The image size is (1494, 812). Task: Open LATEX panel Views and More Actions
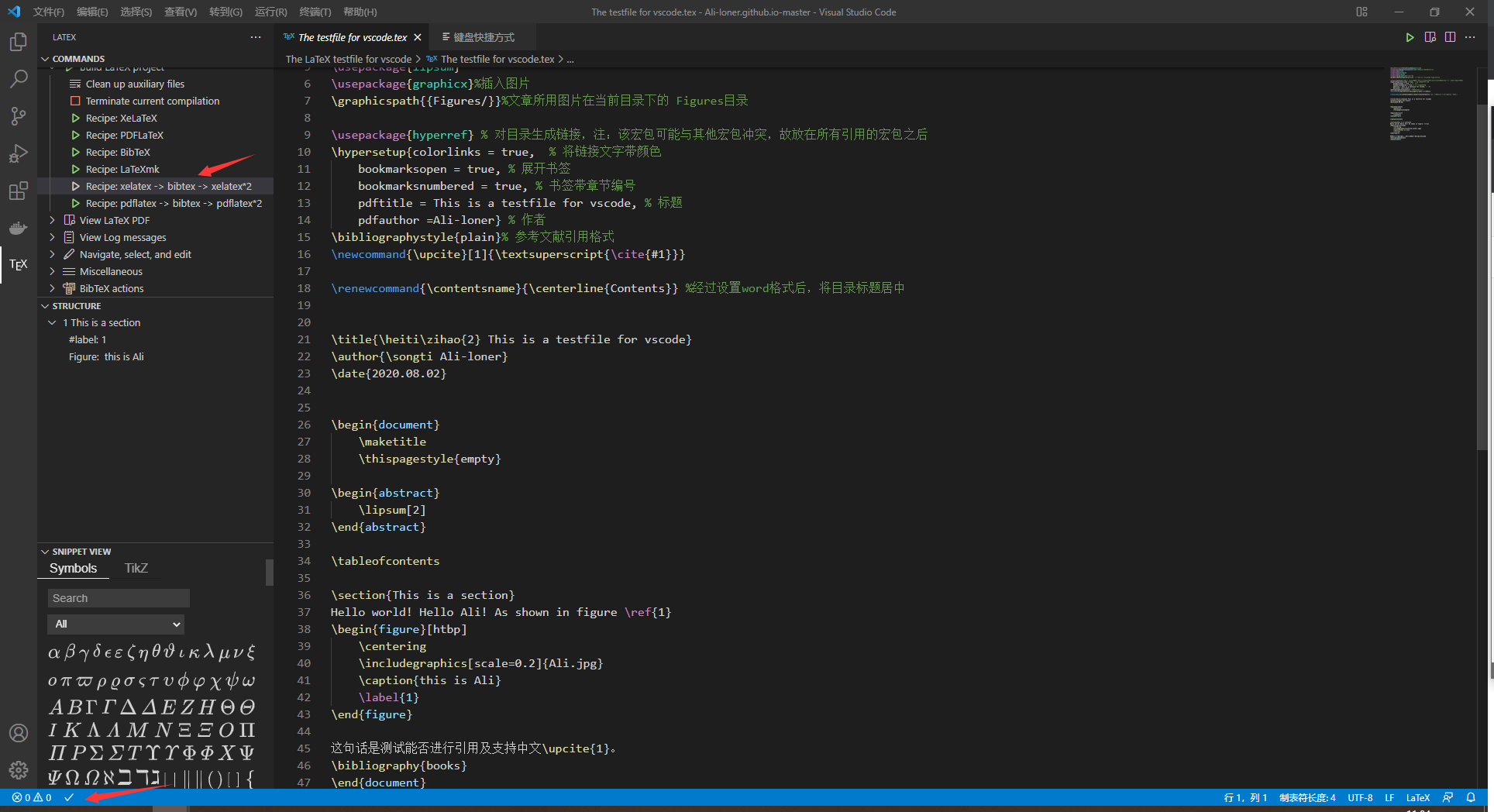pyautogui.click(x=256, y=37)
